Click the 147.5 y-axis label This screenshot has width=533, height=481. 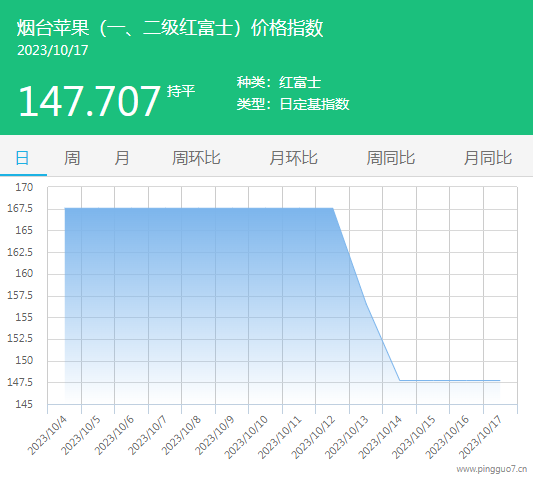(x=20, y=382)
